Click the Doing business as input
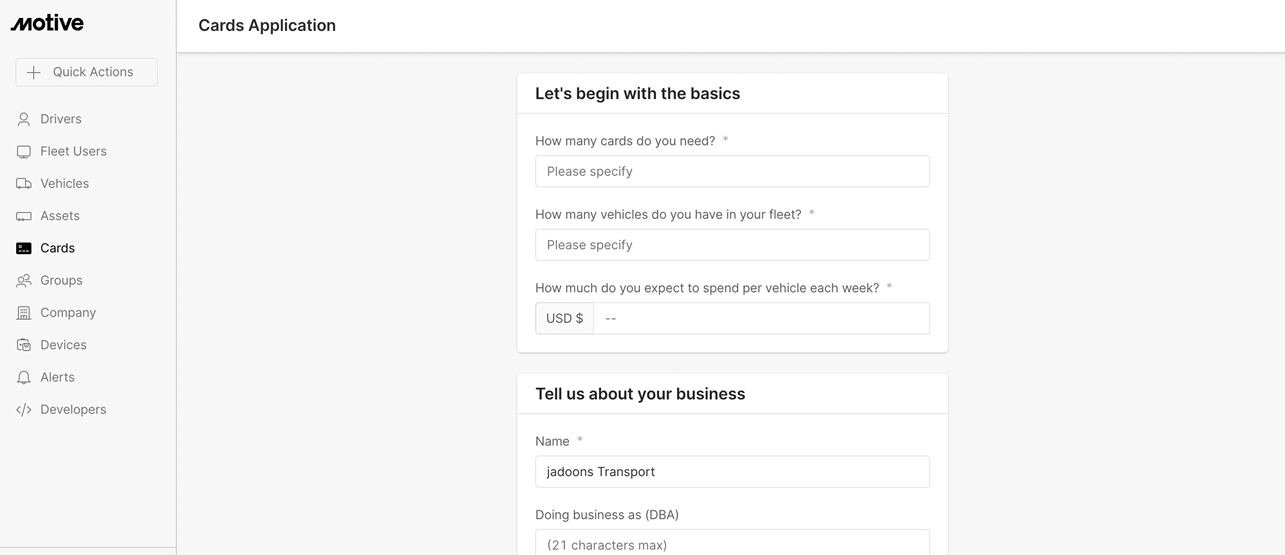This screenshot has width=1285, height=555. (x=732, y=543)
